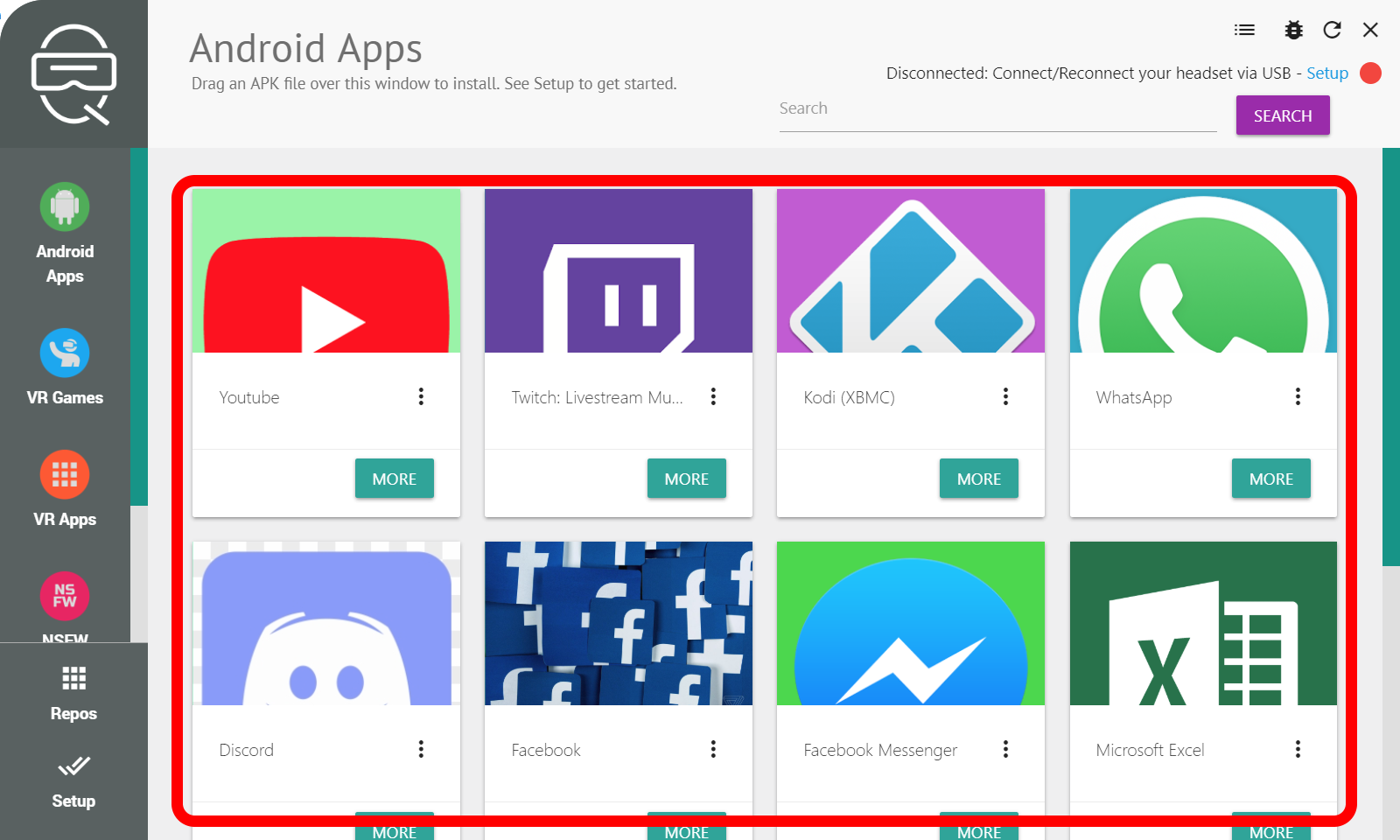Screen dimensions: 1400x840
Task: Select the Facebook Messenger thumbnail
Action: 911,623
